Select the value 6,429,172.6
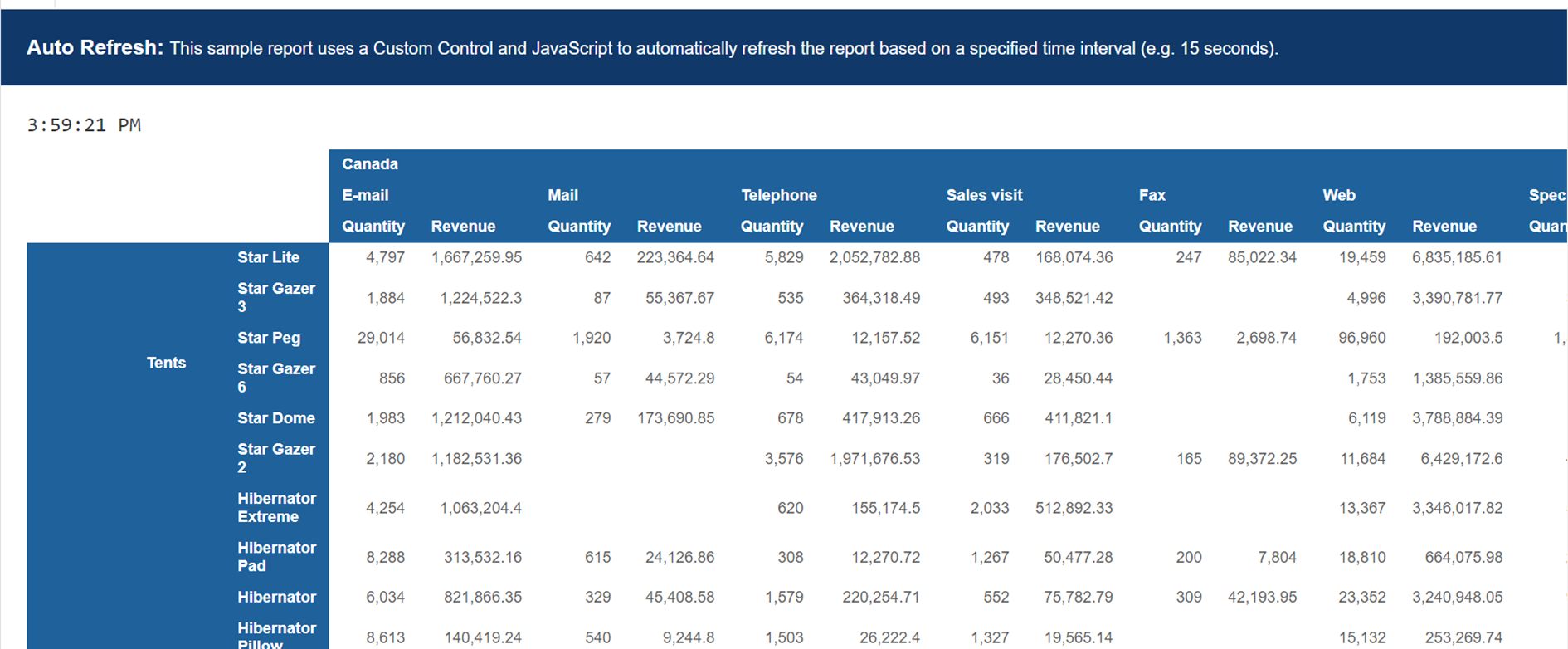This screenshot has width=1568, height=649. tap(1461, 459)
